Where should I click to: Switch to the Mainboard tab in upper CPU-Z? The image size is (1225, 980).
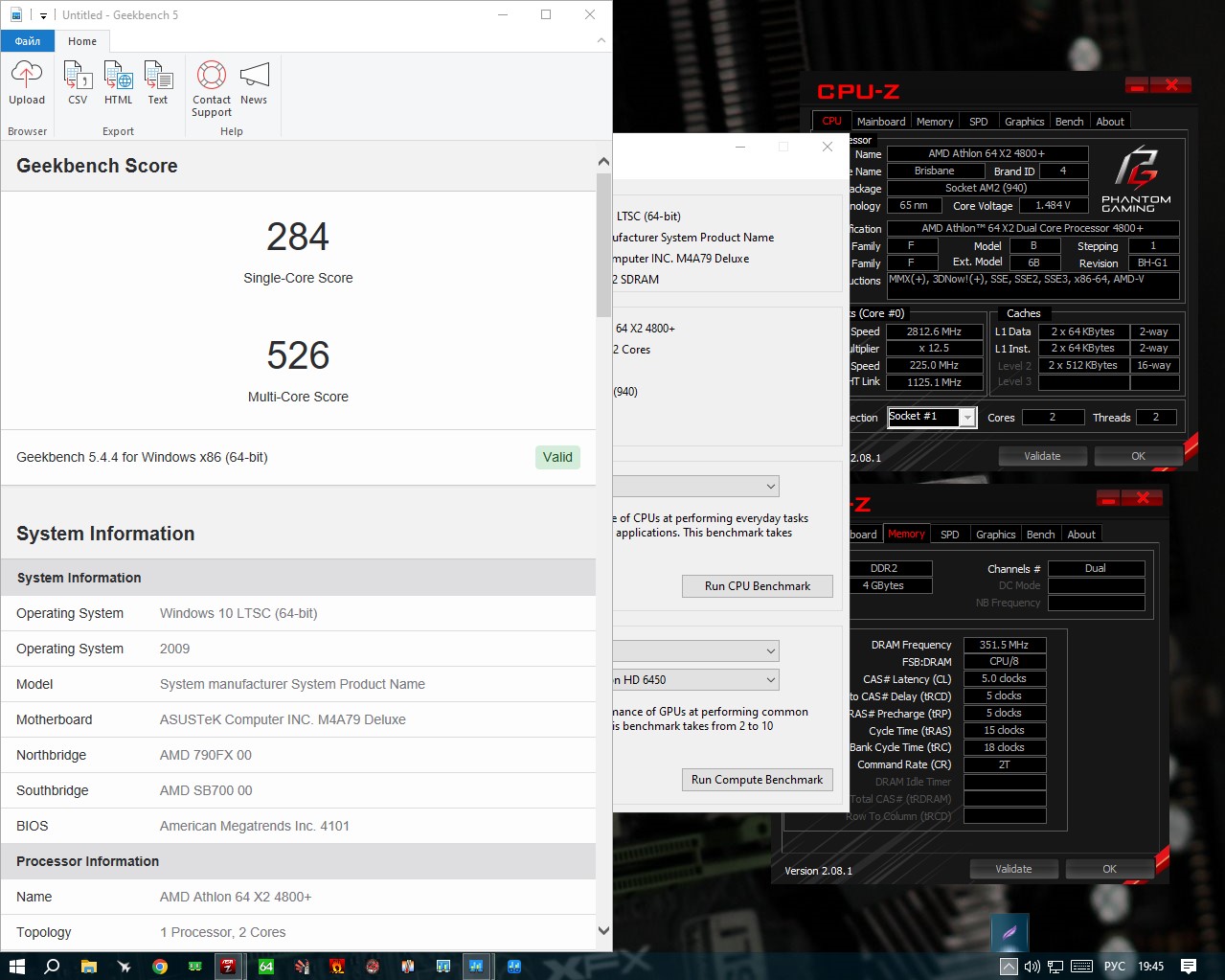pos(881,122)
